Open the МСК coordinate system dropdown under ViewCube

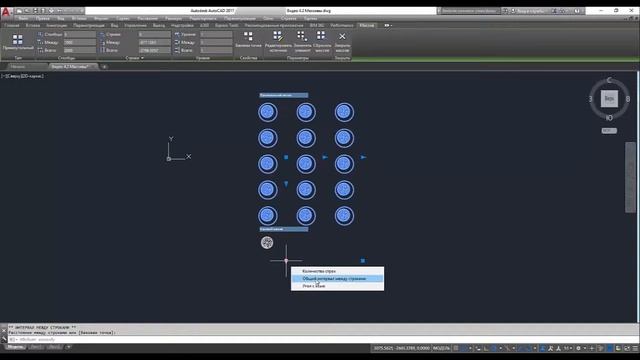(x=609, y=131)
